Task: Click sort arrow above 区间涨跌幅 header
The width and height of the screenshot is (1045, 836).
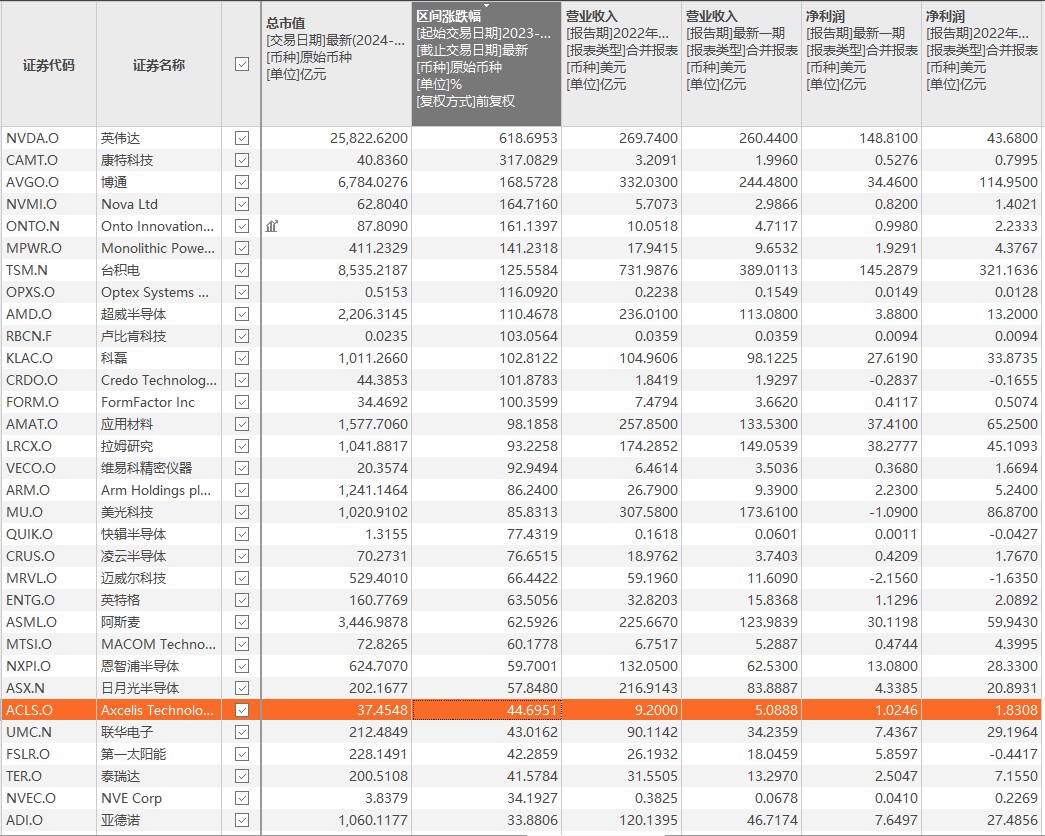Action: pyautogui.click(x=487, y=6)
